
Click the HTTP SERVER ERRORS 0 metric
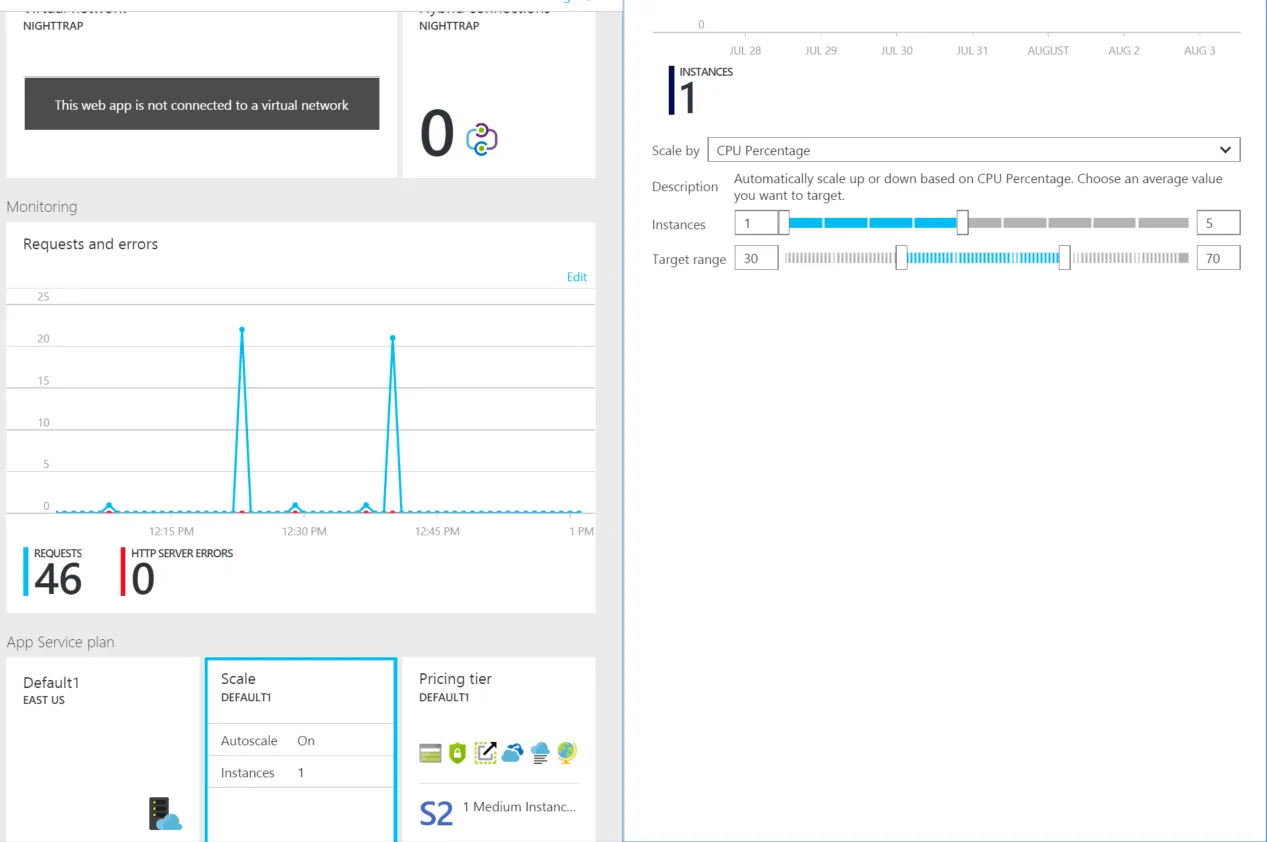coord(177,572)
